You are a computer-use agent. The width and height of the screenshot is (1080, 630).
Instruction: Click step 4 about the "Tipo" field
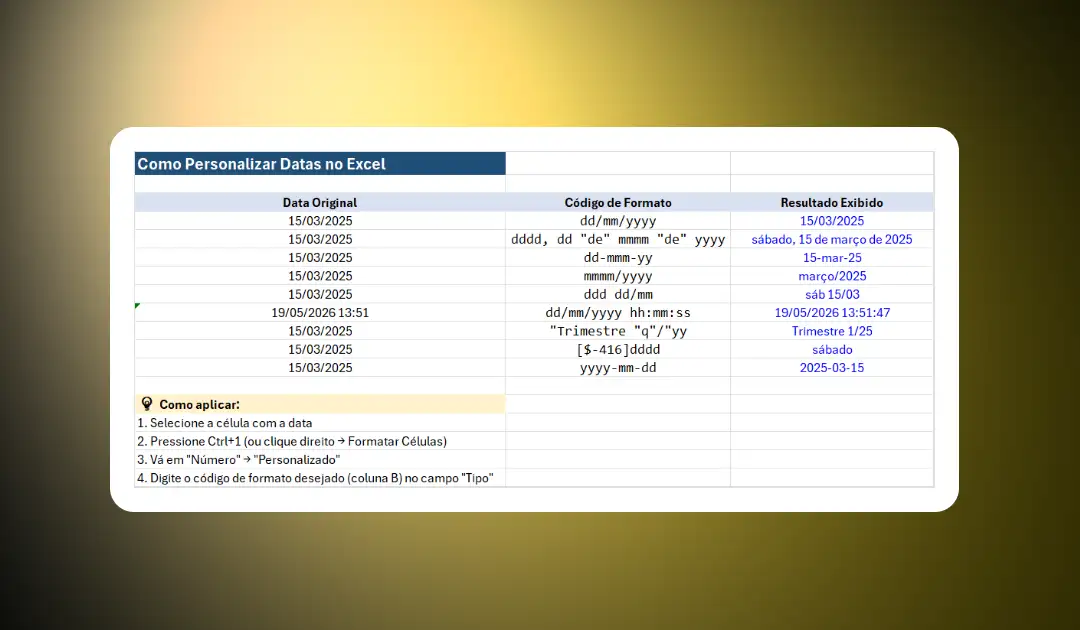click(315, 478)
